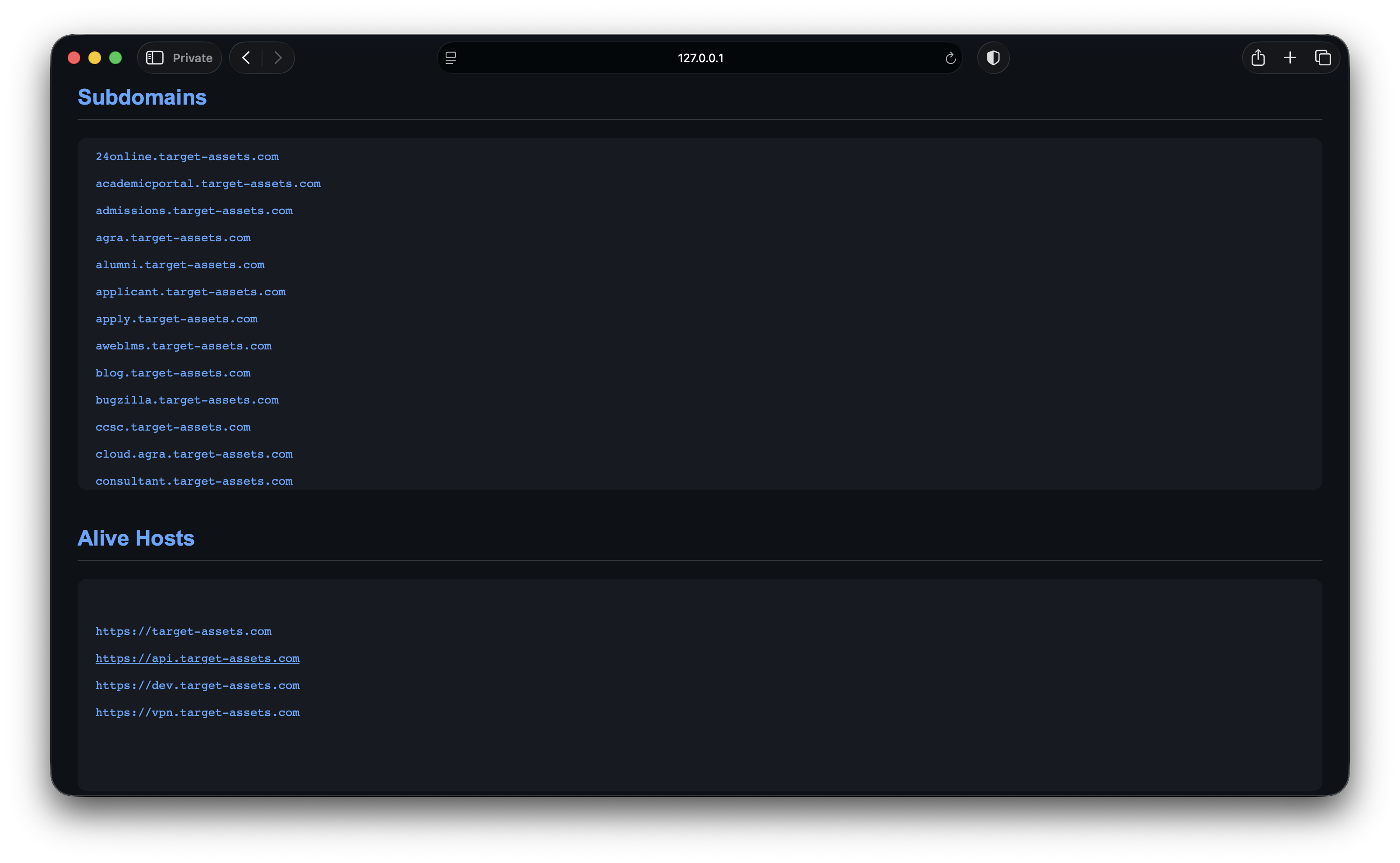Select the academicportal.target-assets.com subdomain
Viewport: 1400px width, 863px height.
(x=208, y=184)
